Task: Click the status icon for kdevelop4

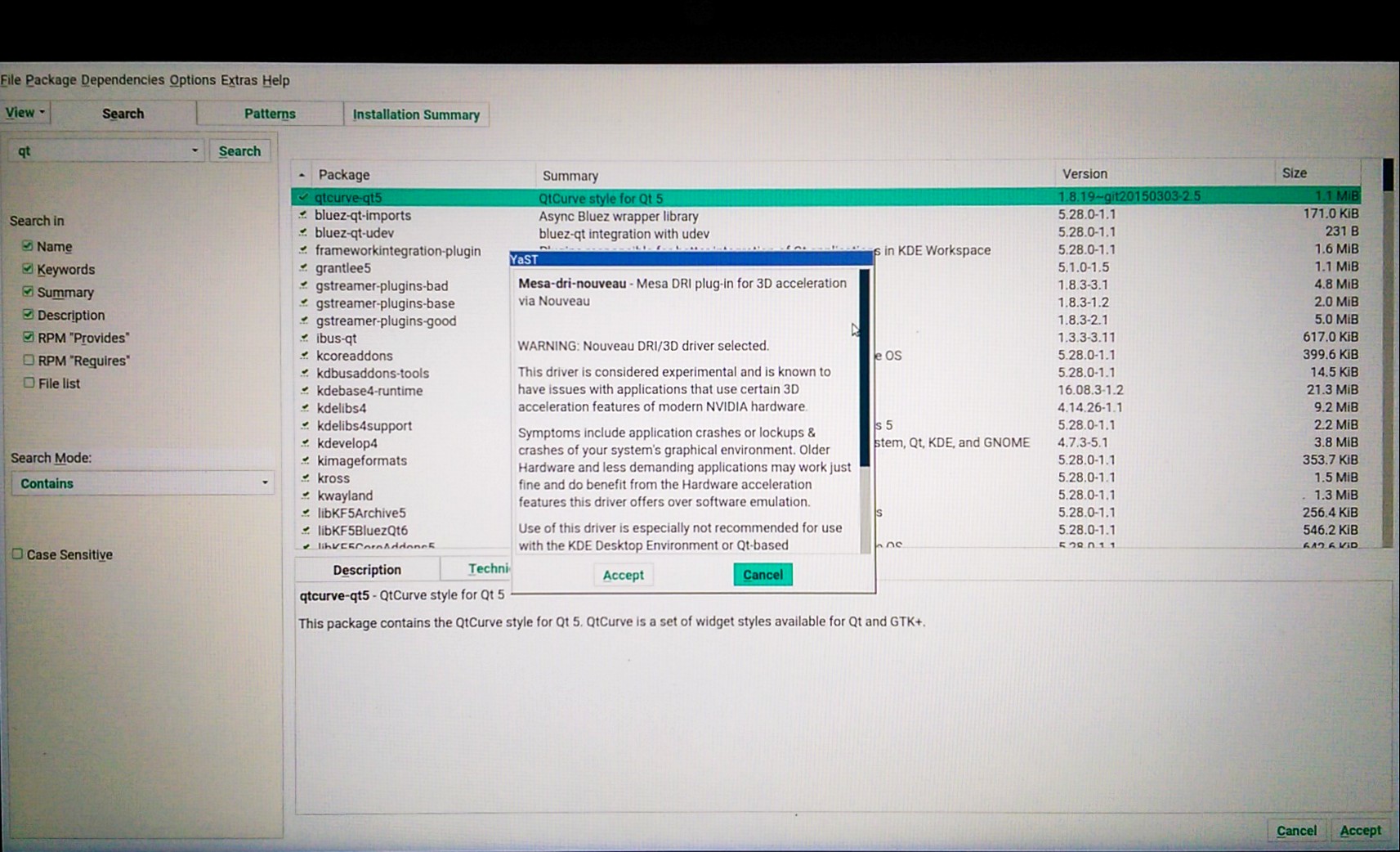Action: [305, 443]
